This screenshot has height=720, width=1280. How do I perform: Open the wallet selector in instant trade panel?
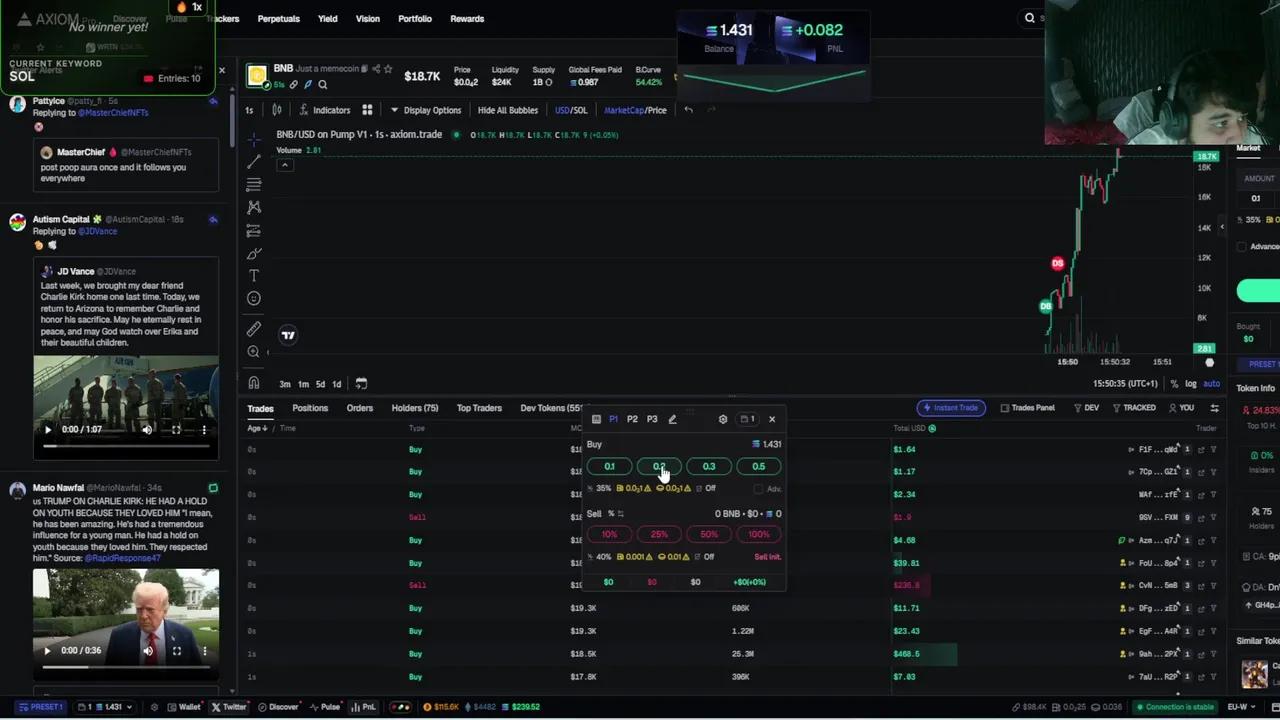click(748, 419)
